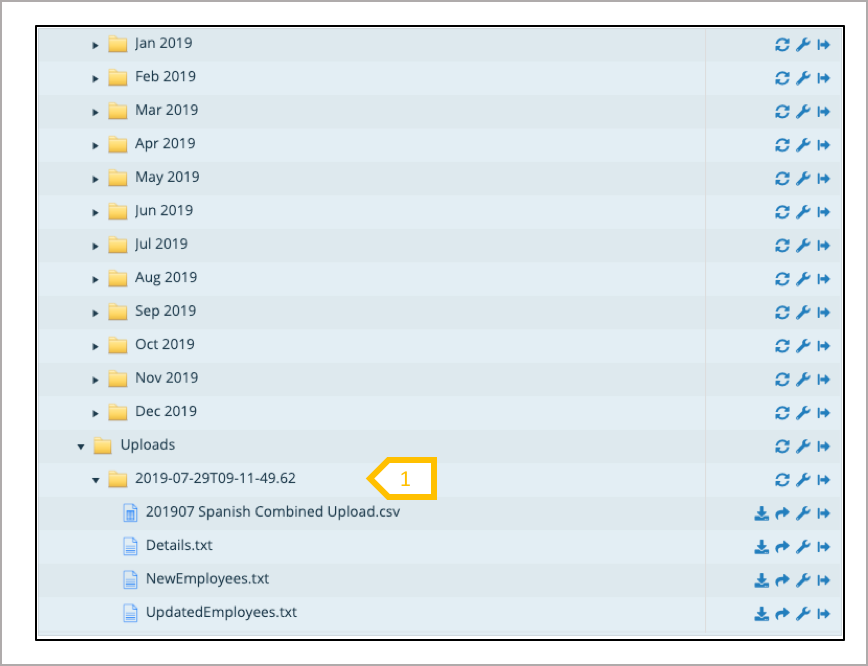Image resolution: width=868 pixels, height=666 pixels.
Task: Download the Details.txt file
Action: 761,547
